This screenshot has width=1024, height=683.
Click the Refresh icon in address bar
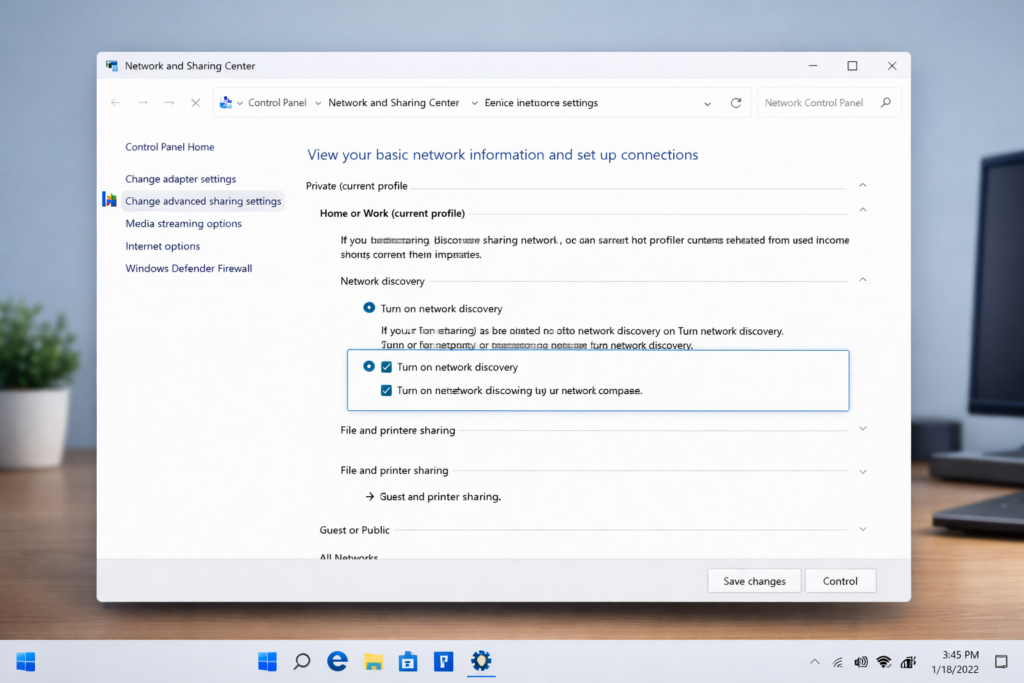click(x=736, y=103)
